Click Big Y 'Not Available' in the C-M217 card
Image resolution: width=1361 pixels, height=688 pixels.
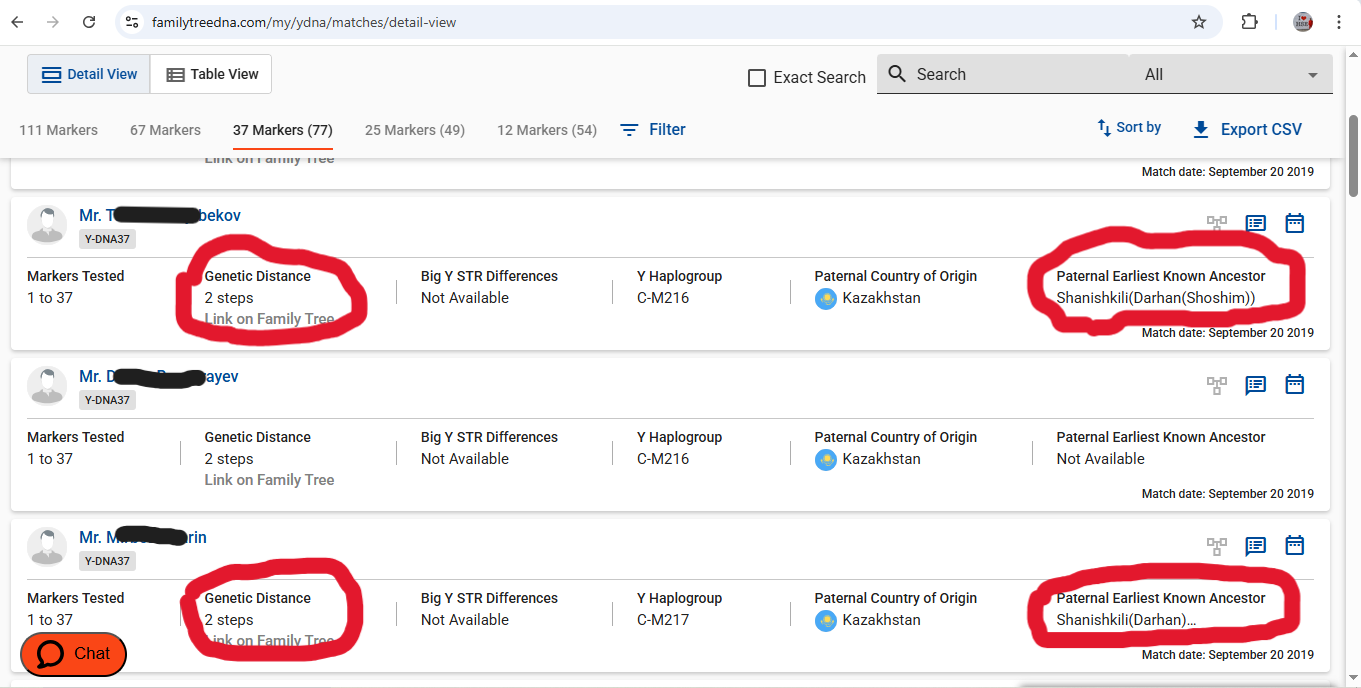[465, 620]
